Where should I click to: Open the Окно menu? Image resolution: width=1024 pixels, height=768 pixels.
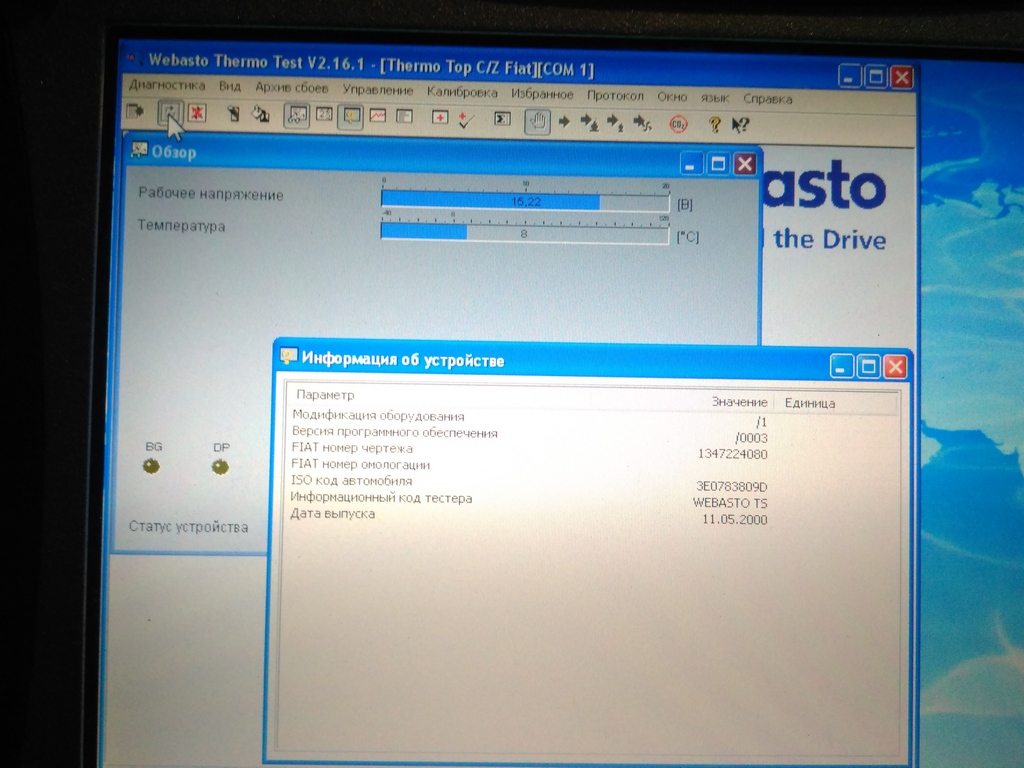672,97
